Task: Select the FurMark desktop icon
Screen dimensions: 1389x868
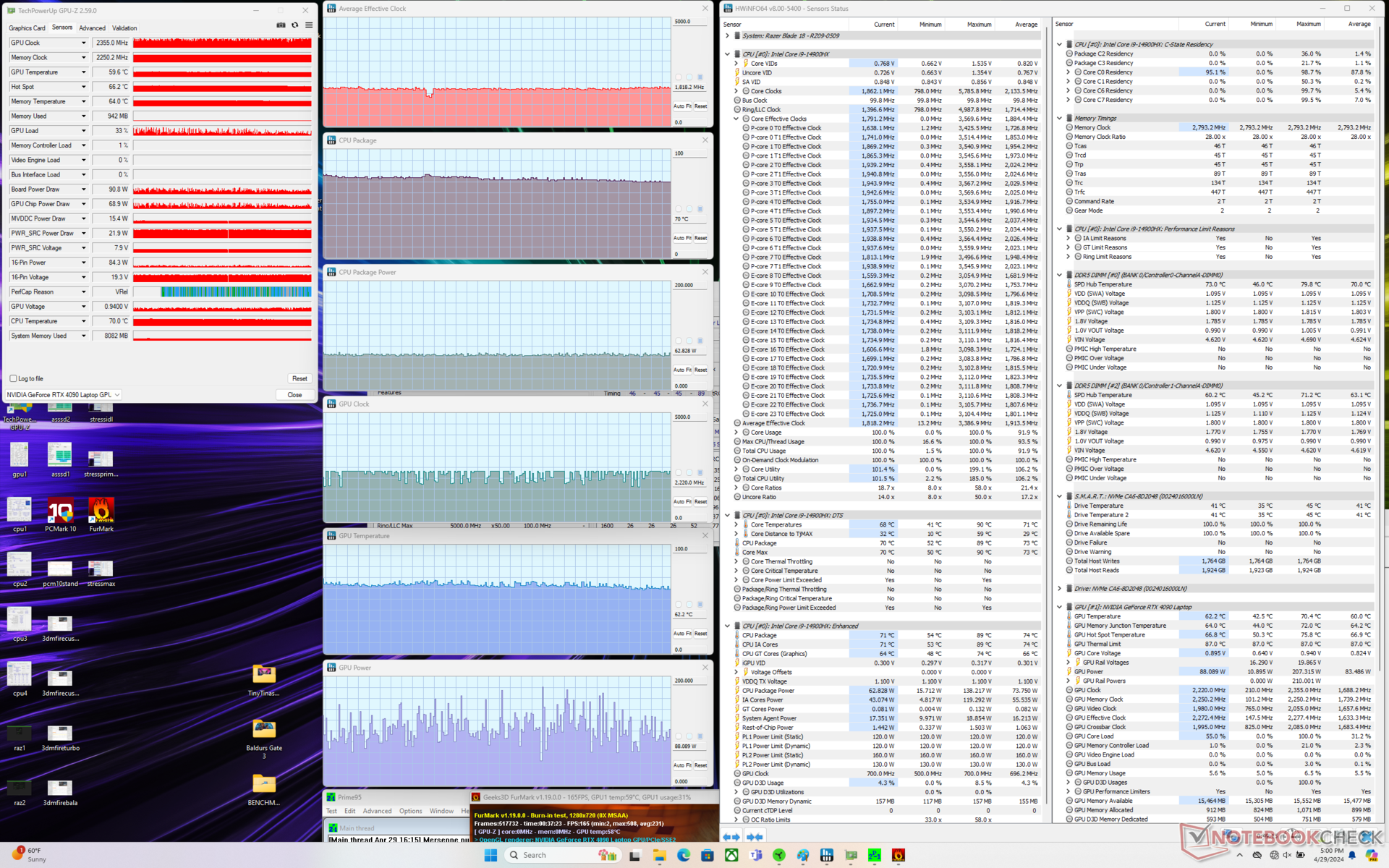Action: click(101, 515)
